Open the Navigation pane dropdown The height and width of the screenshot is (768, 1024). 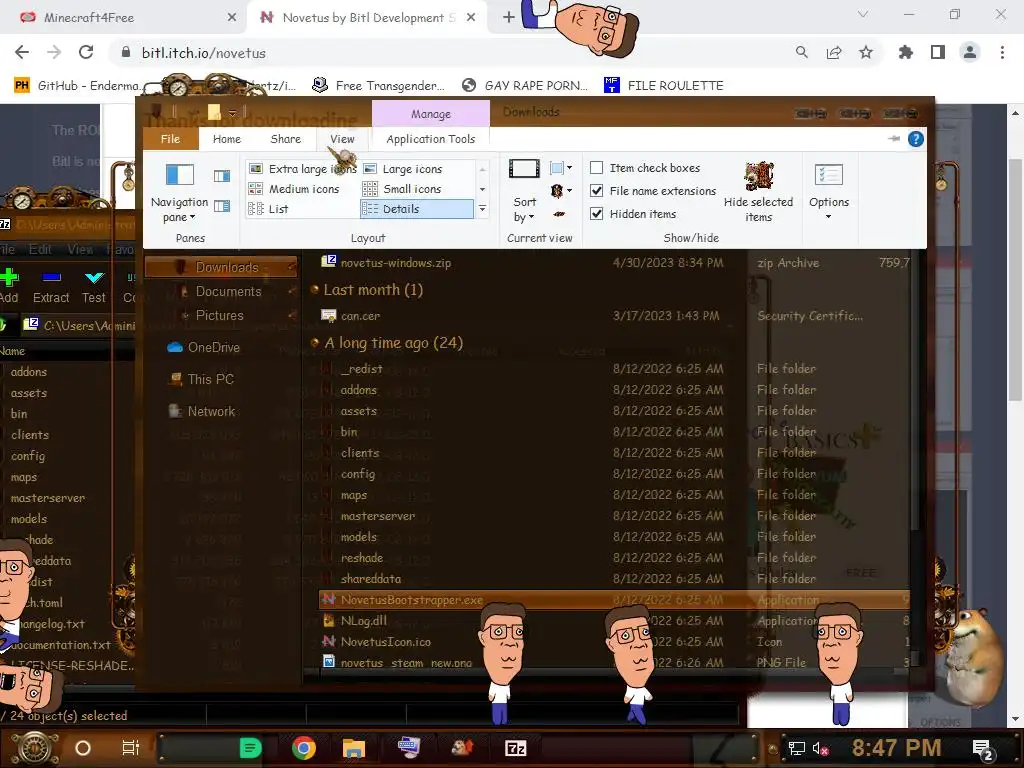pyautogui.click(x=180, y=193)
